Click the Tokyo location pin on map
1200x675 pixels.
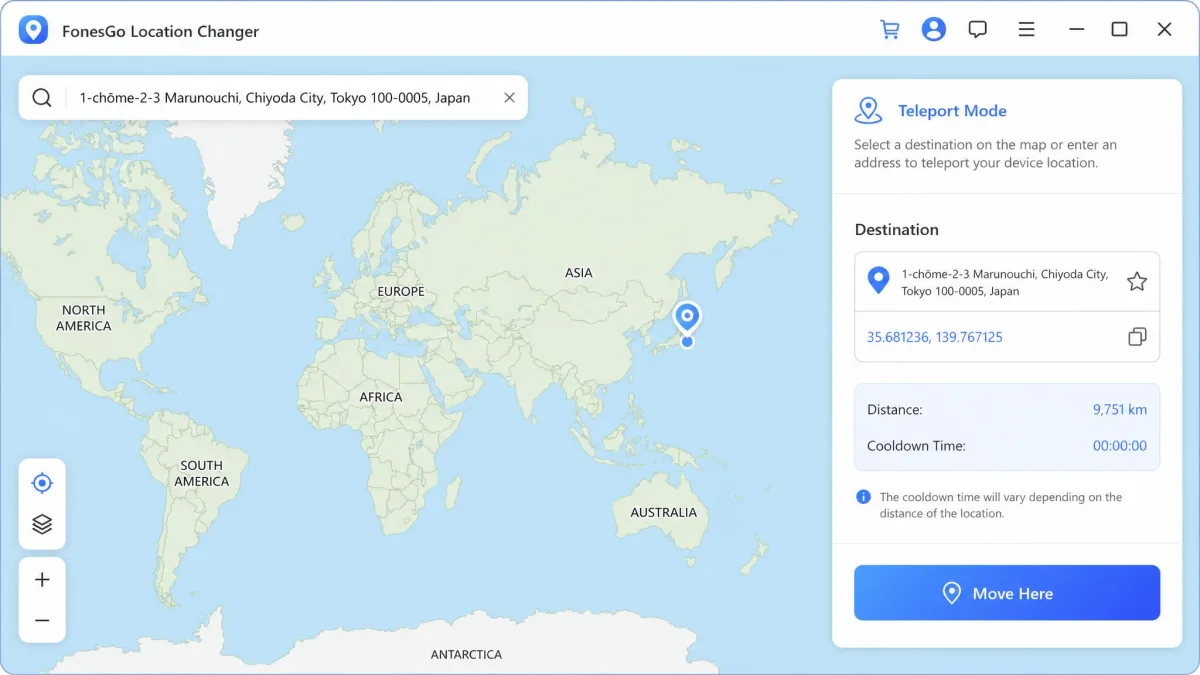(687, 318)
